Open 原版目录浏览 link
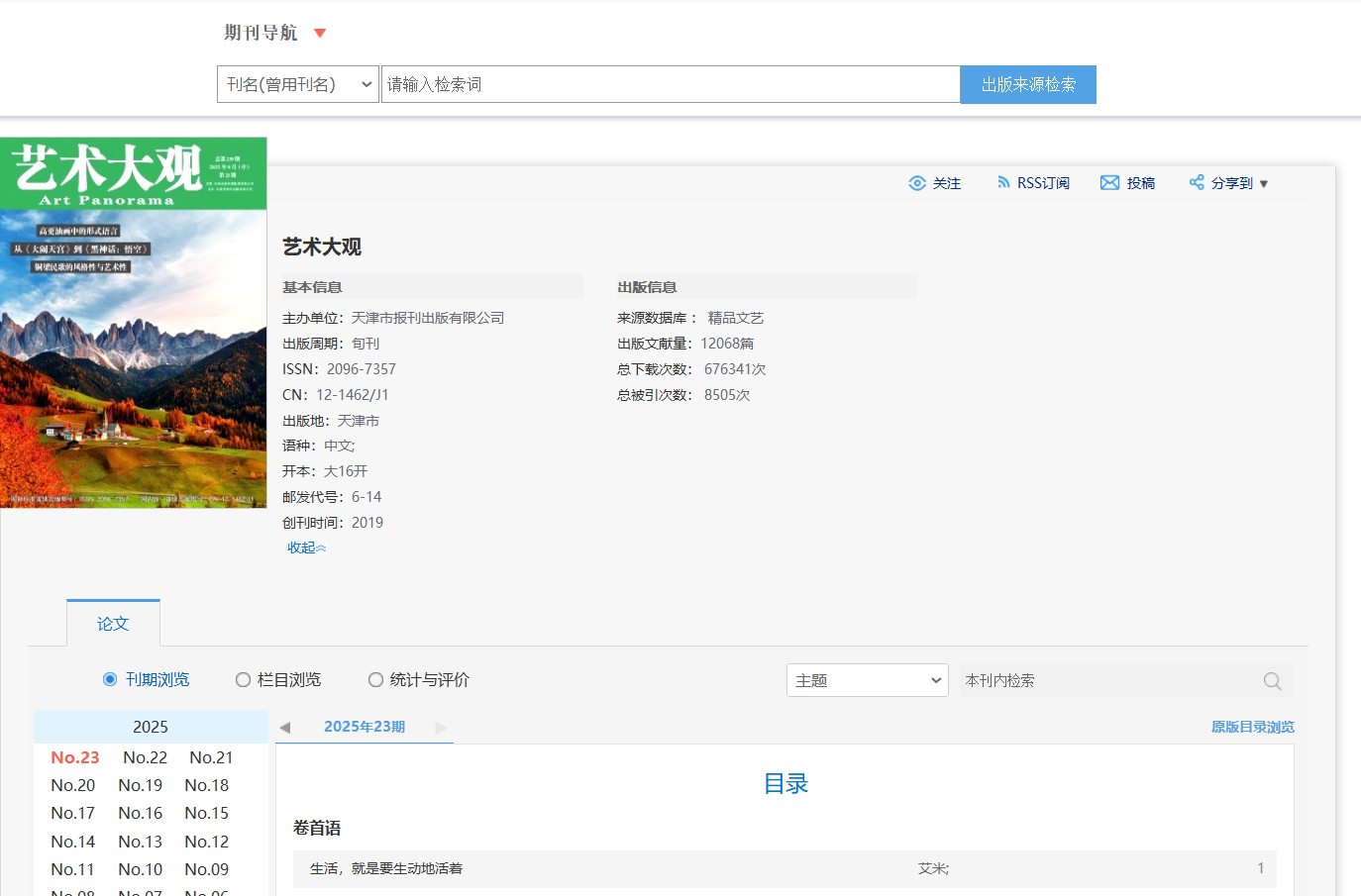The height and width of the screenshot is (896, 1361). coord(1252,727)
